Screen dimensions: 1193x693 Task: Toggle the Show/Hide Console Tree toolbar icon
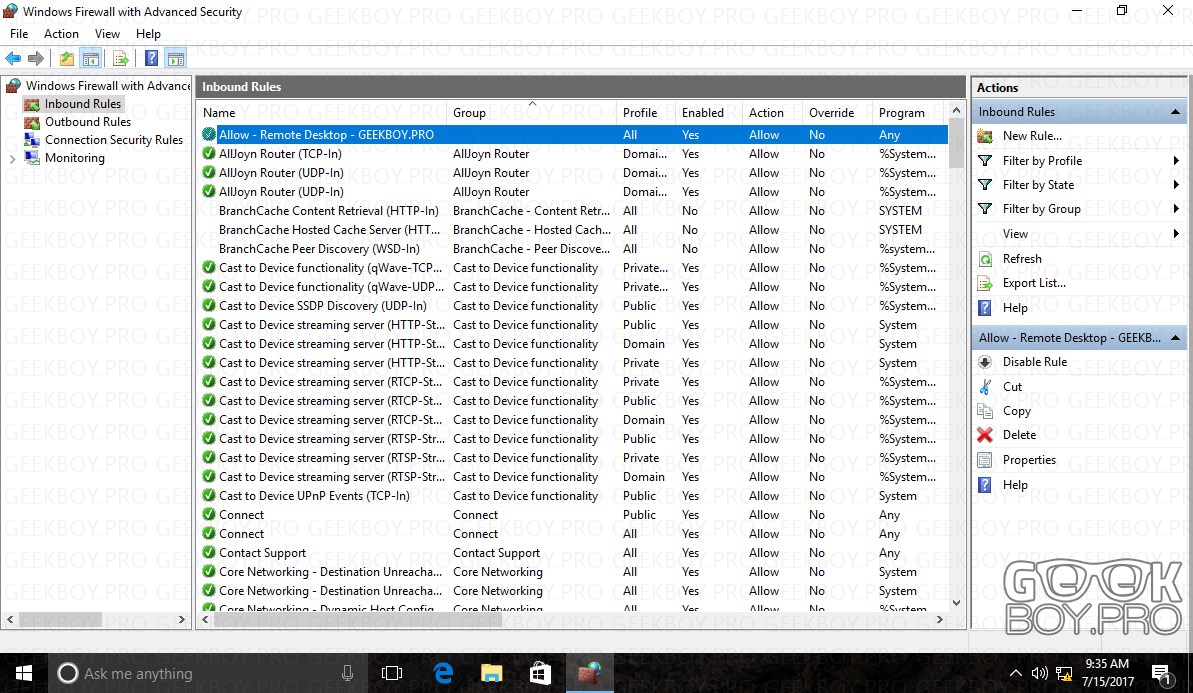tap(91, 59)
